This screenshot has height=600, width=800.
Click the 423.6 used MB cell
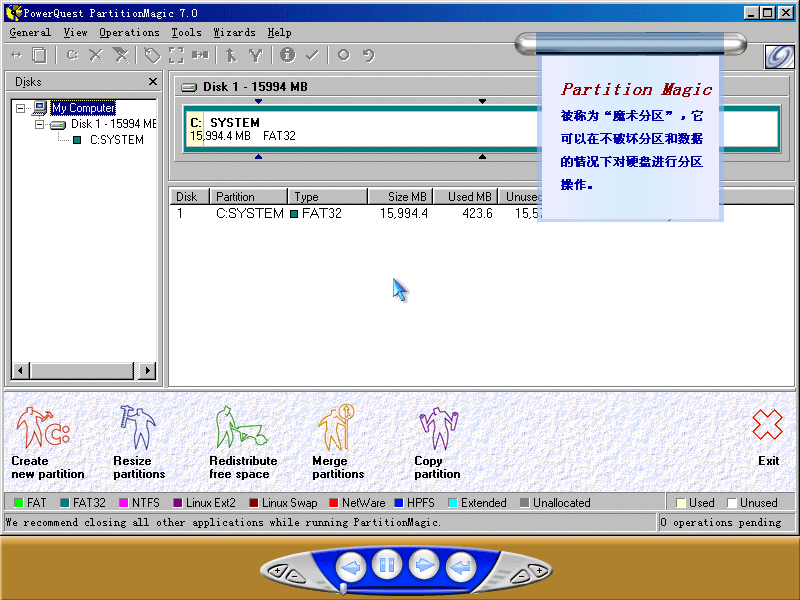click(477, 213)
